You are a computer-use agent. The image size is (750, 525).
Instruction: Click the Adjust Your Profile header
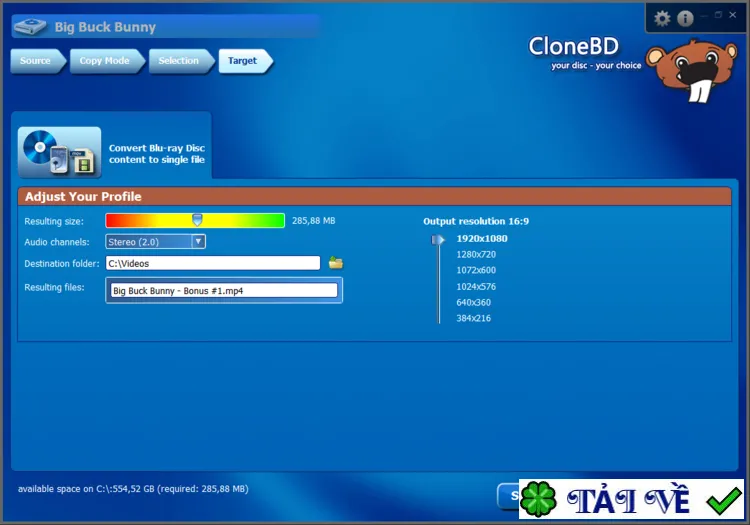(375, 197)
